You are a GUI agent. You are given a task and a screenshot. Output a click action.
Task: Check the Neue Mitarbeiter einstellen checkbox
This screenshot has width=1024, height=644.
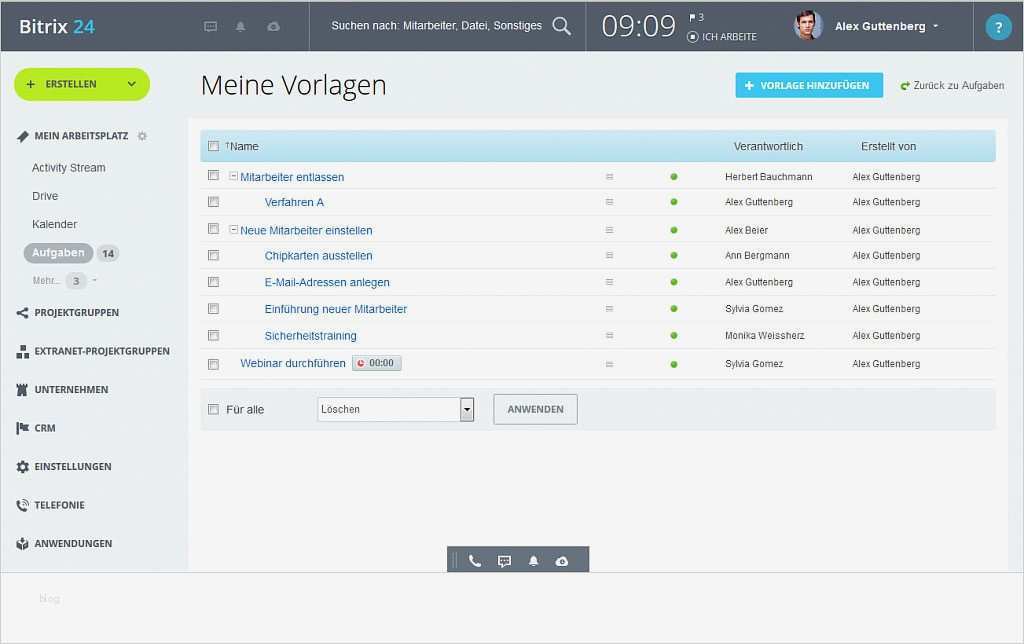(x=214, y=229)
